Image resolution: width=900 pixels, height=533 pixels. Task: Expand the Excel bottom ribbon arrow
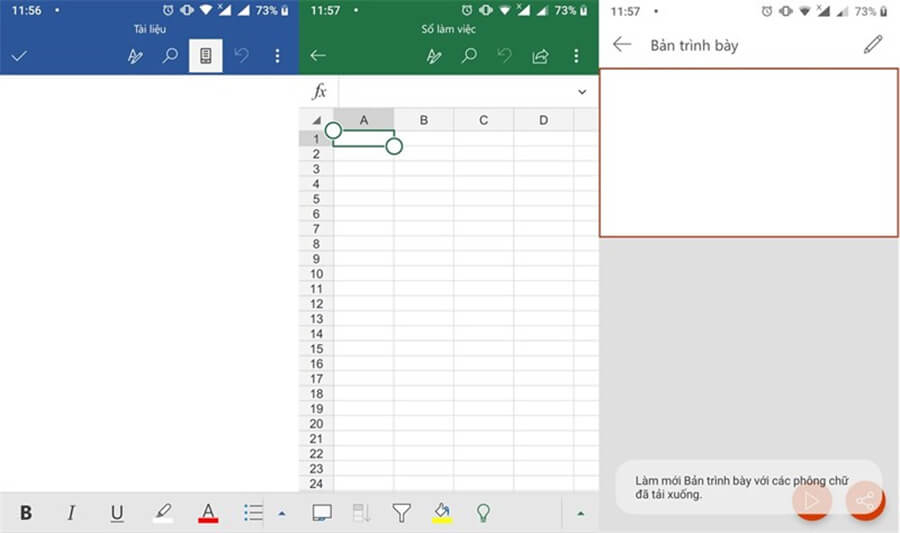pos(580,513)
